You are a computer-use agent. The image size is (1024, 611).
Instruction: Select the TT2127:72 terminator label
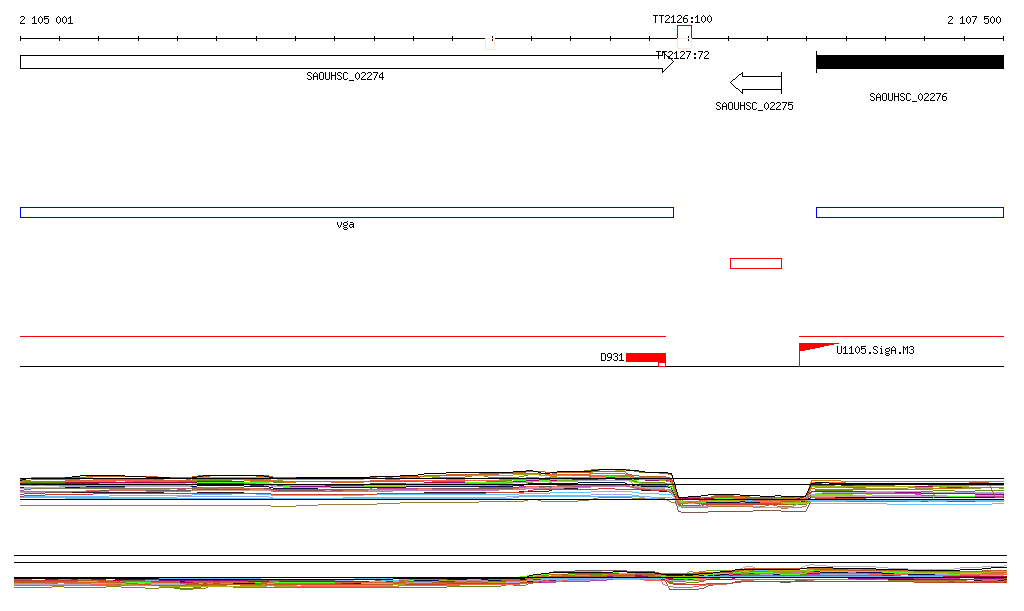[683, 56]
